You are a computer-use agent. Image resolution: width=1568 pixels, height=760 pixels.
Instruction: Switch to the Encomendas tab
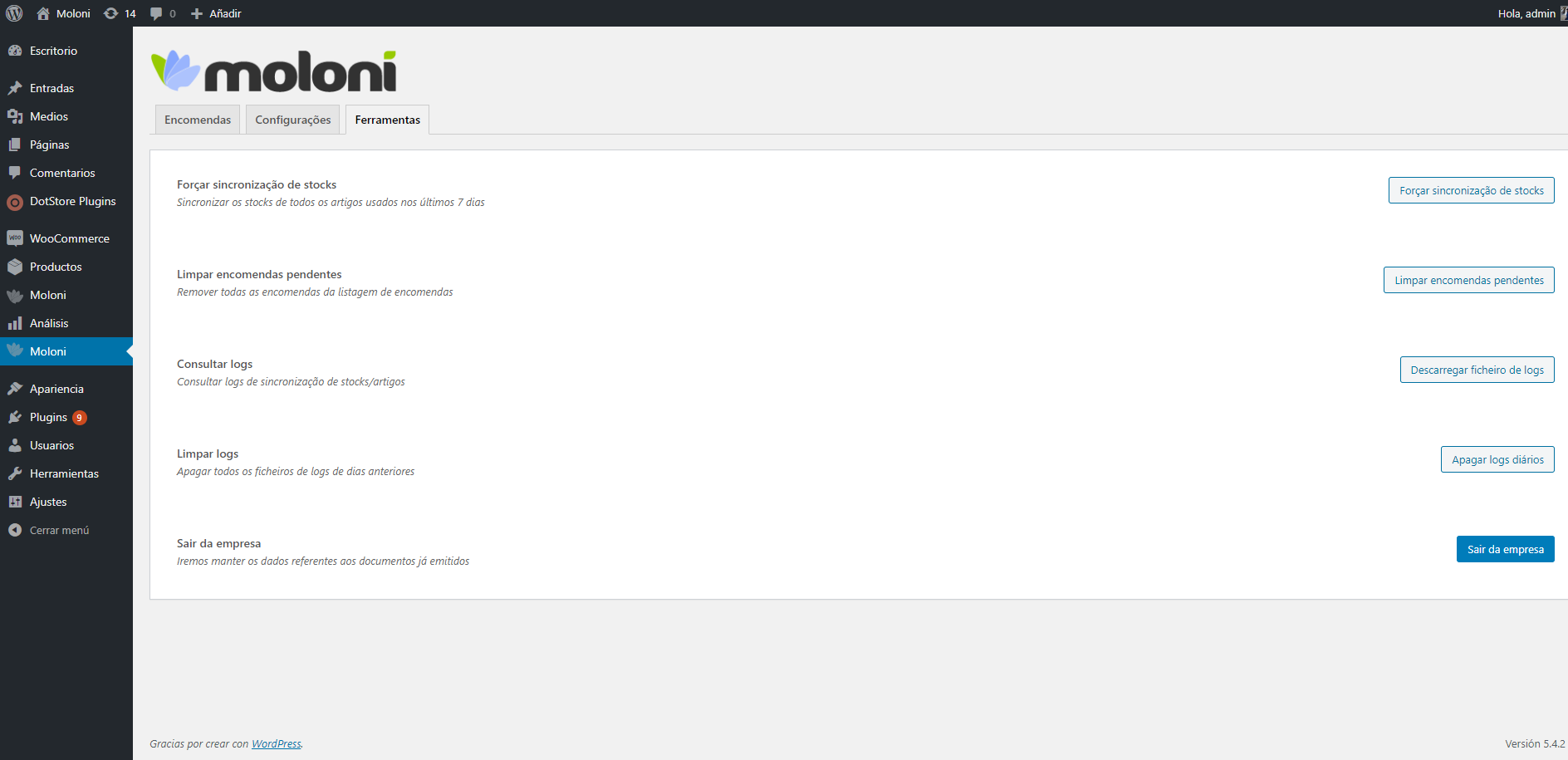click(198, 120)
